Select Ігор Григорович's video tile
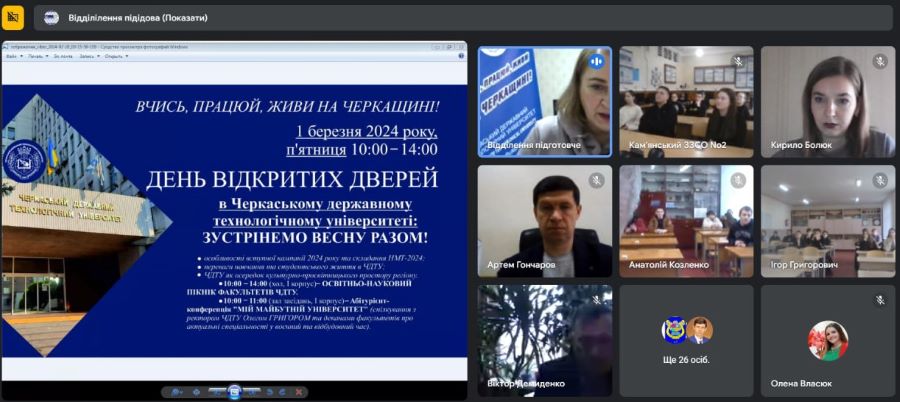The image size is (900, 402). pyautogui.click(x=828, y=221)
